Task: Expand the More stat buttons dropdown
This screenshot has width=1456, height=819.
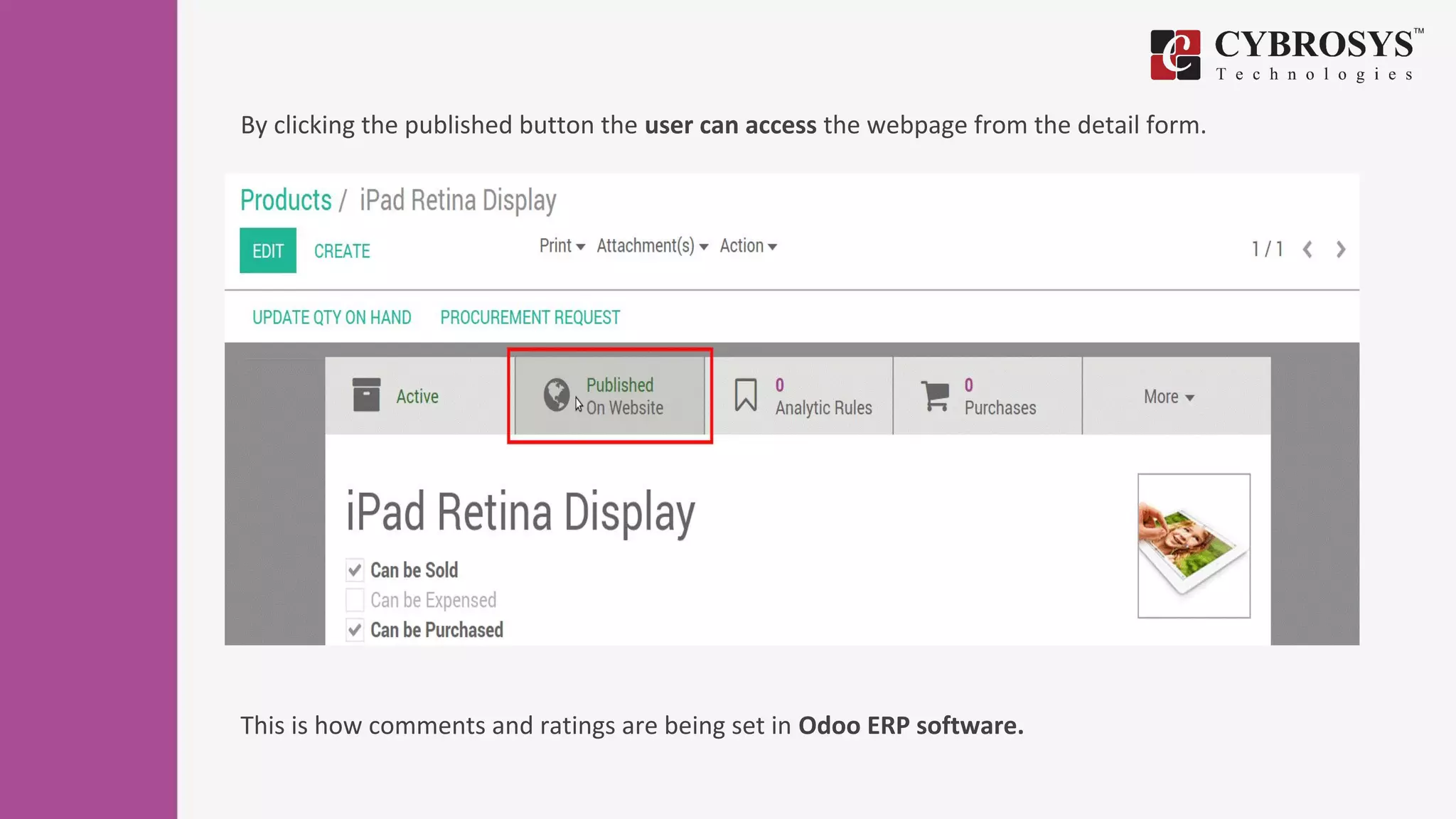Action: coord(1169,397)
